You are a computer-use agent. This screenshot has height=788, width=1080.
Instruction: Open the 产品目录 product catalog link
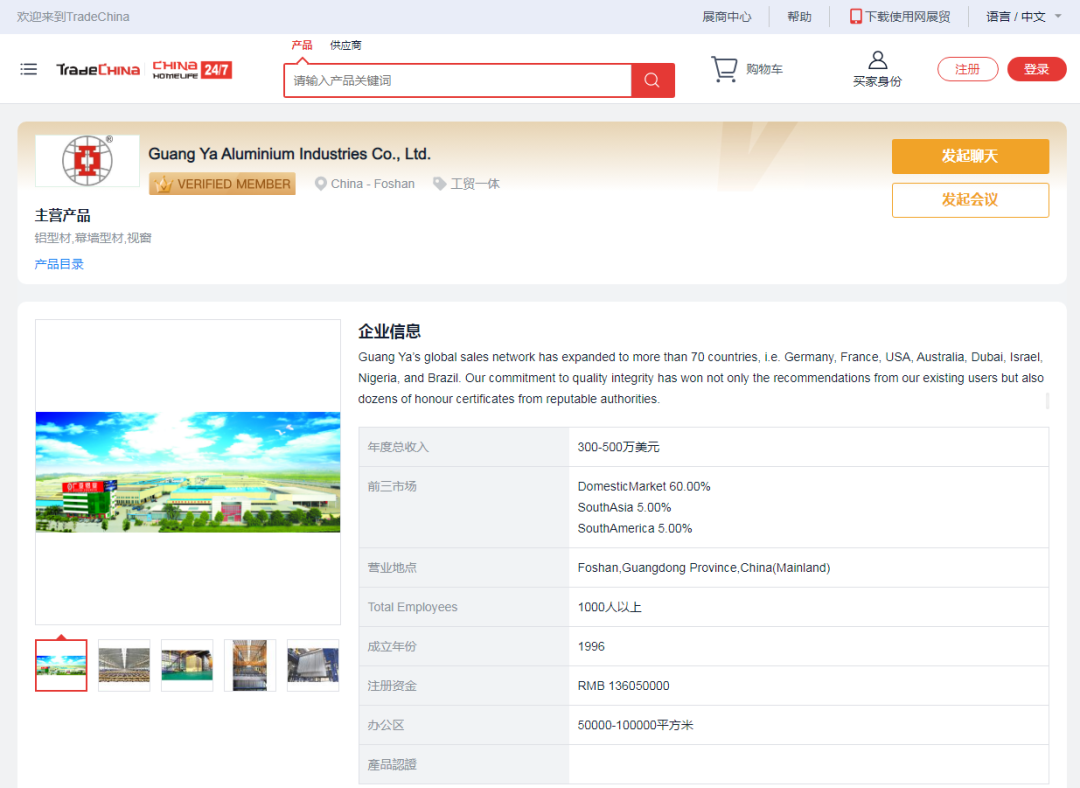click(59, 264)
